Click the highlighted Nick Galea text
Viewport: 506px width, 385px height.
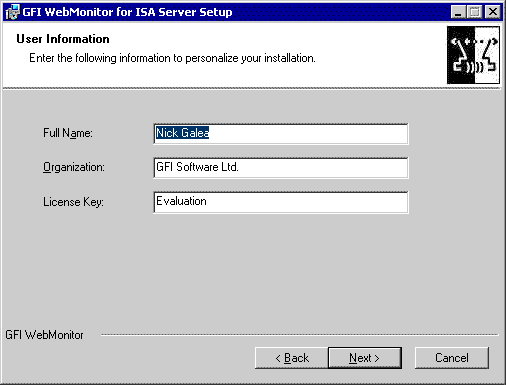click(183, 133)
